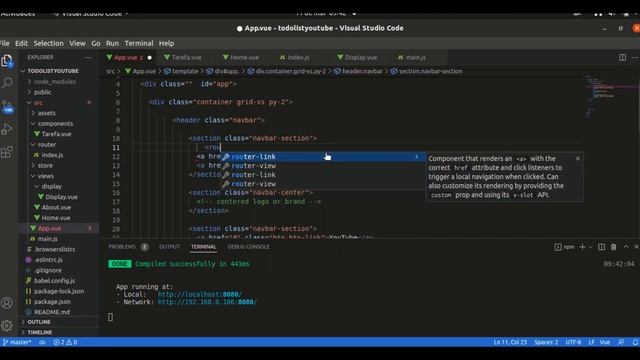Open the Run and Debug view
Viewport: 640px width, 360px height.
coord(7,129)
